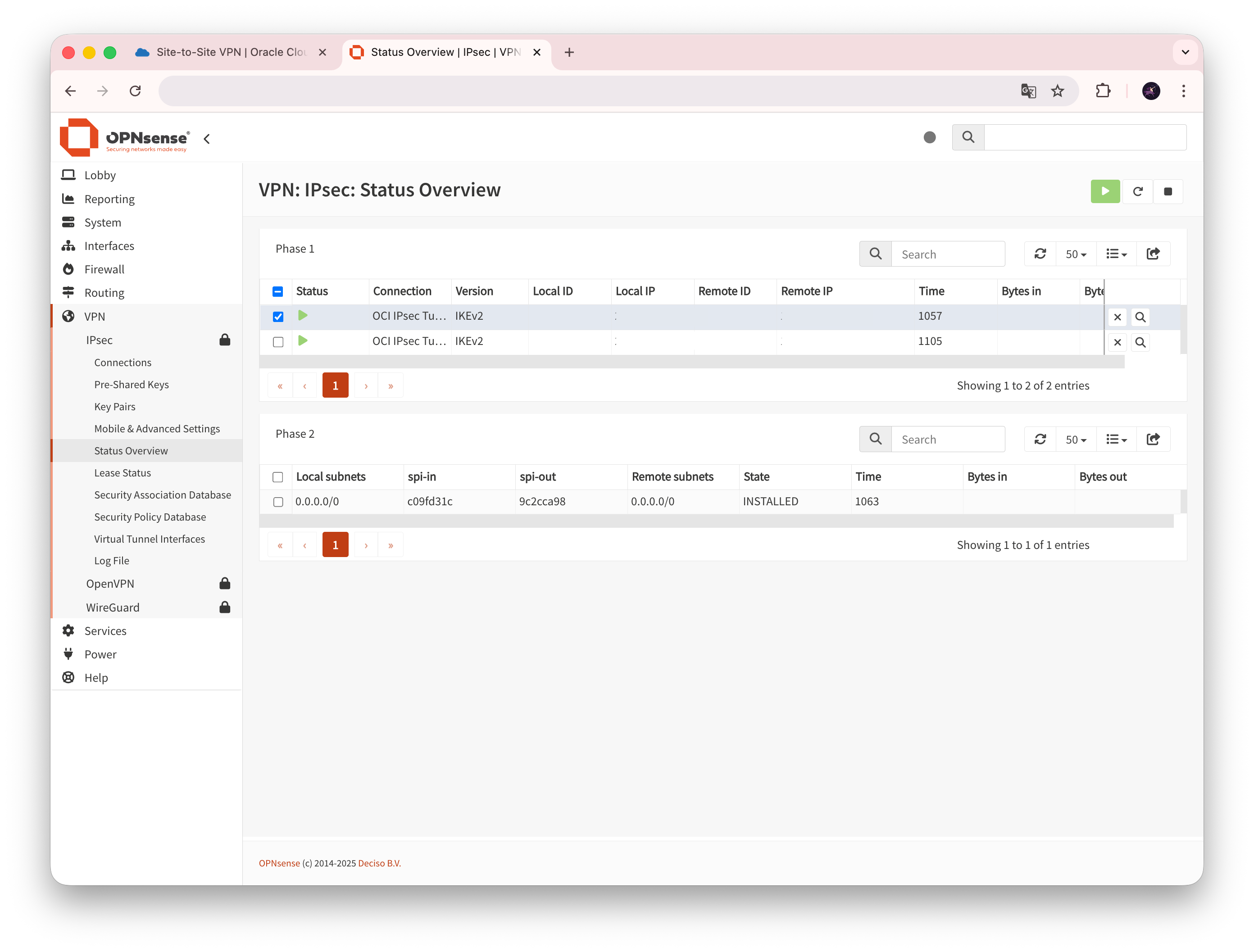The image size is (1254, 952).
Task: Collapse the sidebar with chevron arrow
Action: pos(207,139)
